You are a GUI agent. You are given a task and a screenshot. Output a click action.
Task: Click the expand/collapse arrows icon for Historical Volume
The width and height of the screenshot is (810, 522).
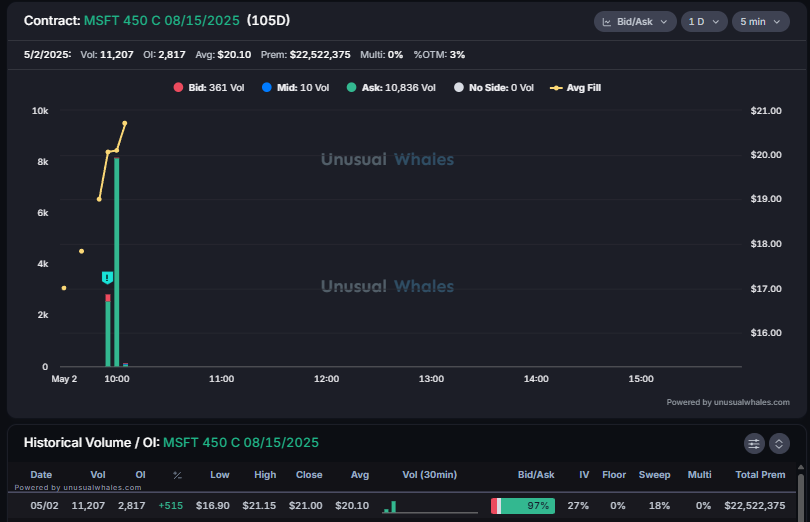(x=779, y=443)
